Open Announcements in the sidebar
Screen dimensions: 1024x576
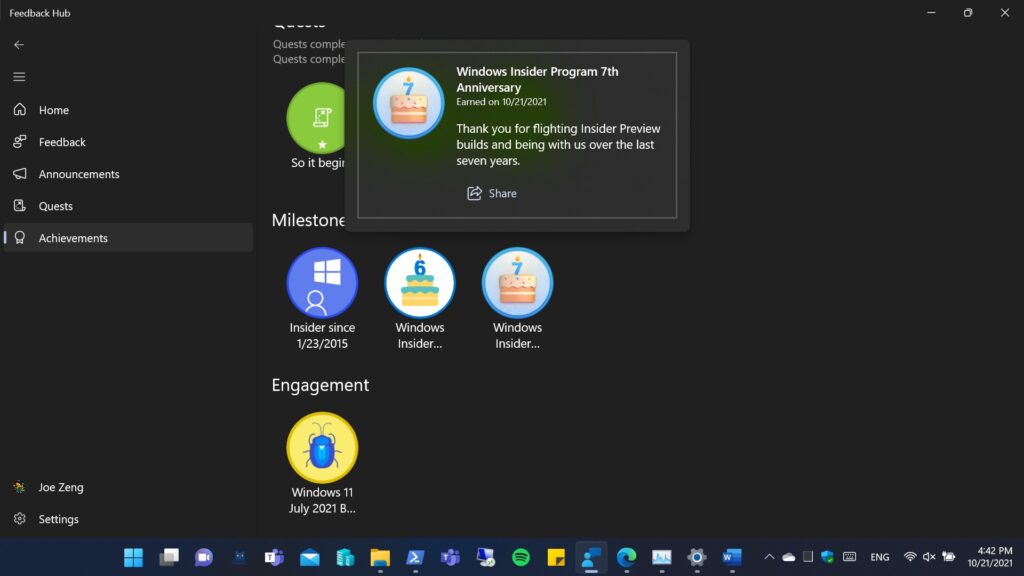tap(78, 174)
